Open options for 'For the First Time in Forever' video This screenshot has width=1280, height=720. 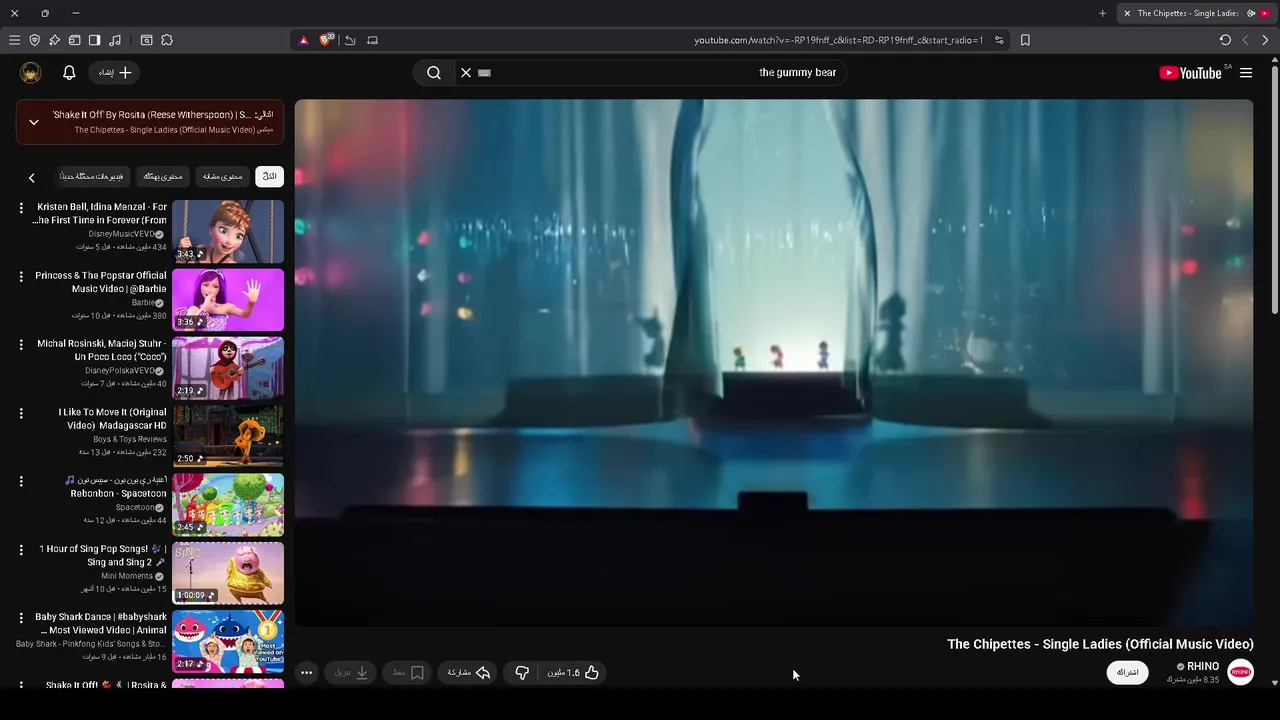point(21,207)
